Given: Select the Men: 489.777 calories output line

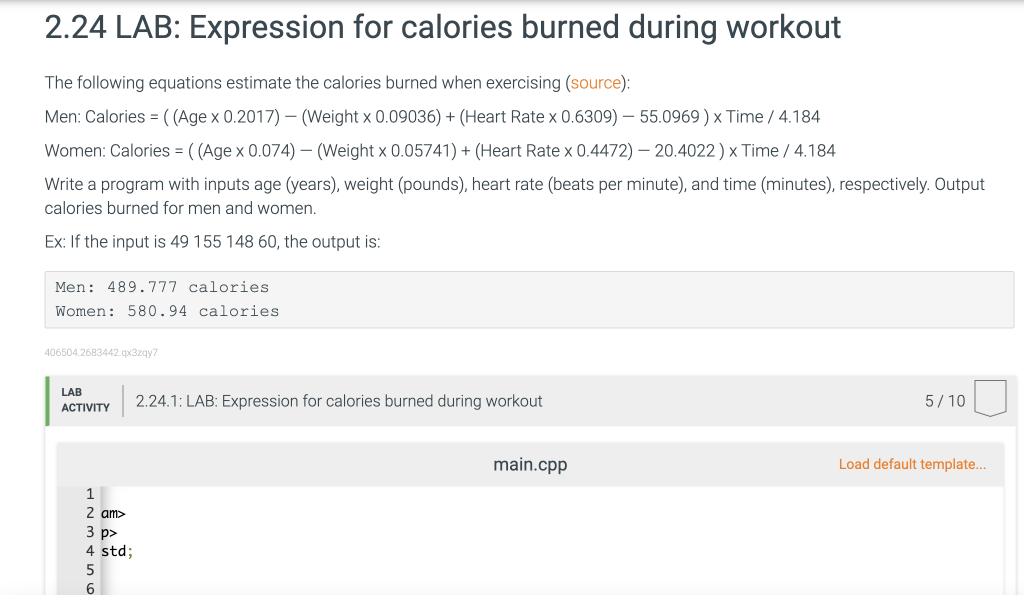Looking at the screenshot, I should [x=164, y=287].
